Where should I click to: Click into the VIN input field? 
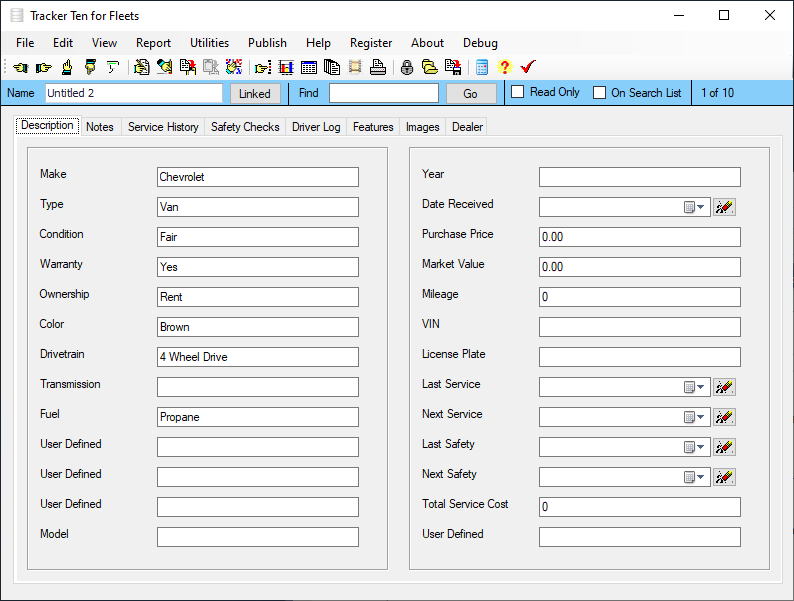[639, 327]
